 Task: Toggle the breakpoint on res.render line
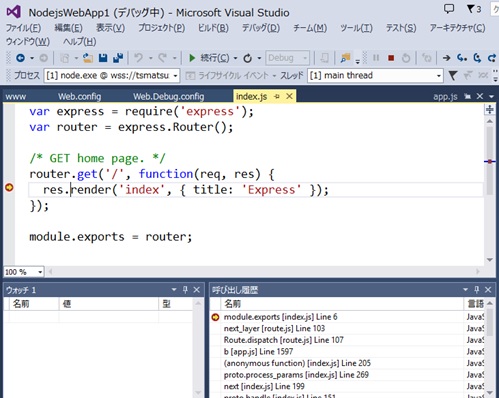[x=9, y=188]
